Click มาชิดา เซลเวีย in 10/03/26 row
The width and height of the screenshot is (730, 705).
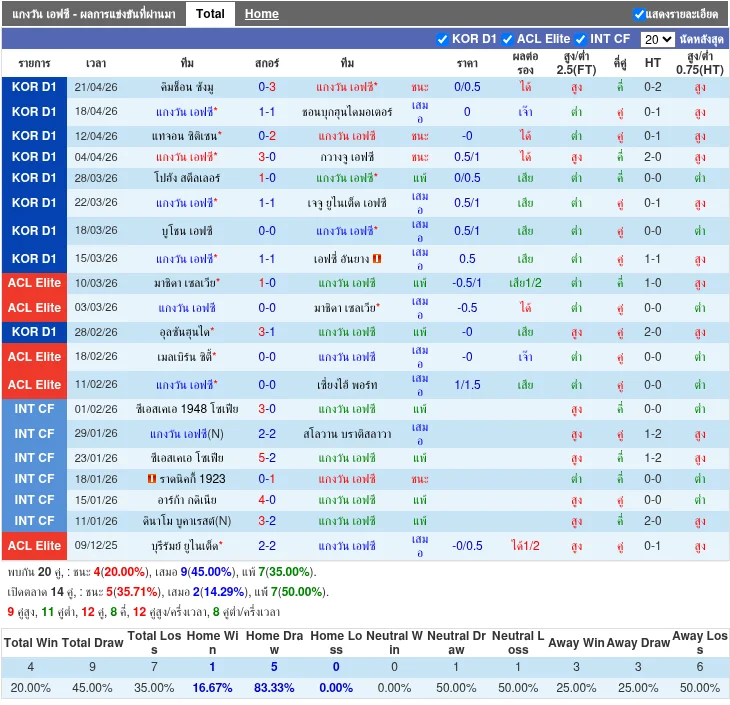tap(187, 283)
